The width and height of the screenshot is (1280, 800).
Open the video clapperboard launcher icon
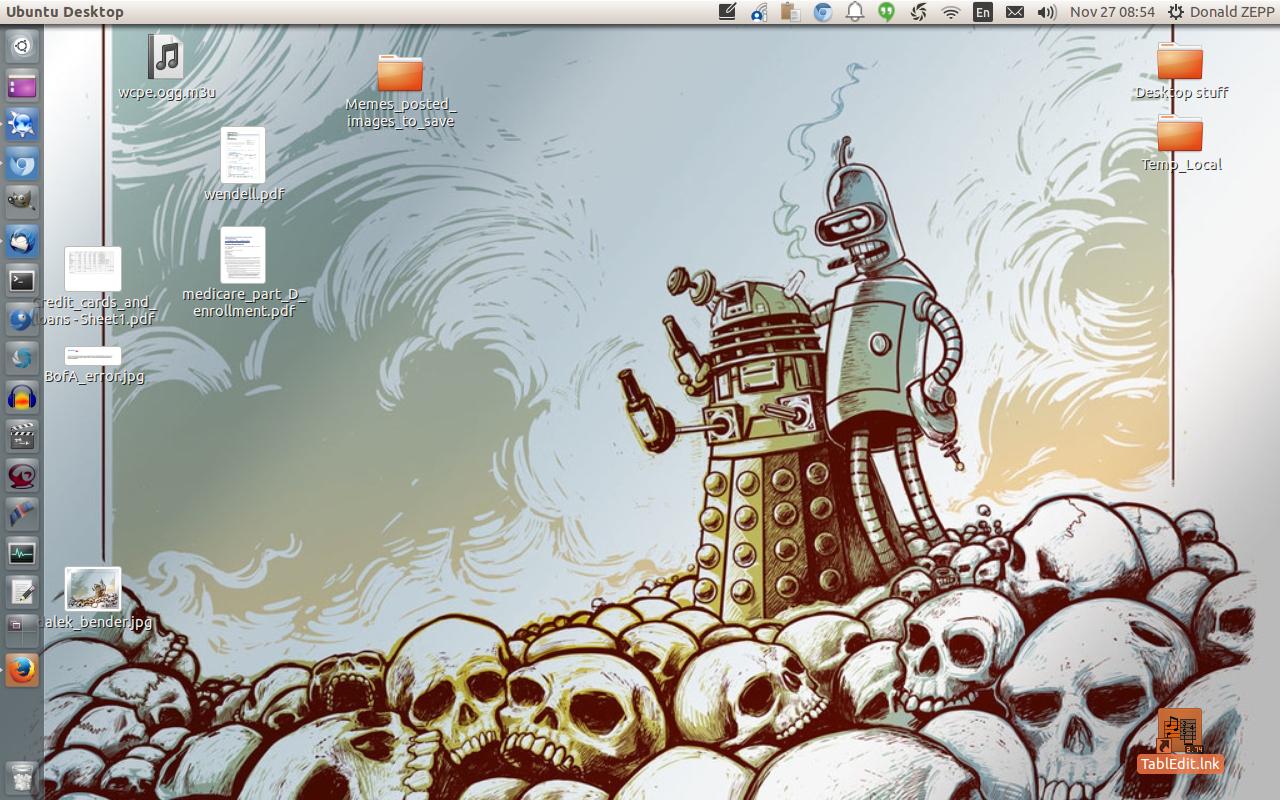point(22,436)
